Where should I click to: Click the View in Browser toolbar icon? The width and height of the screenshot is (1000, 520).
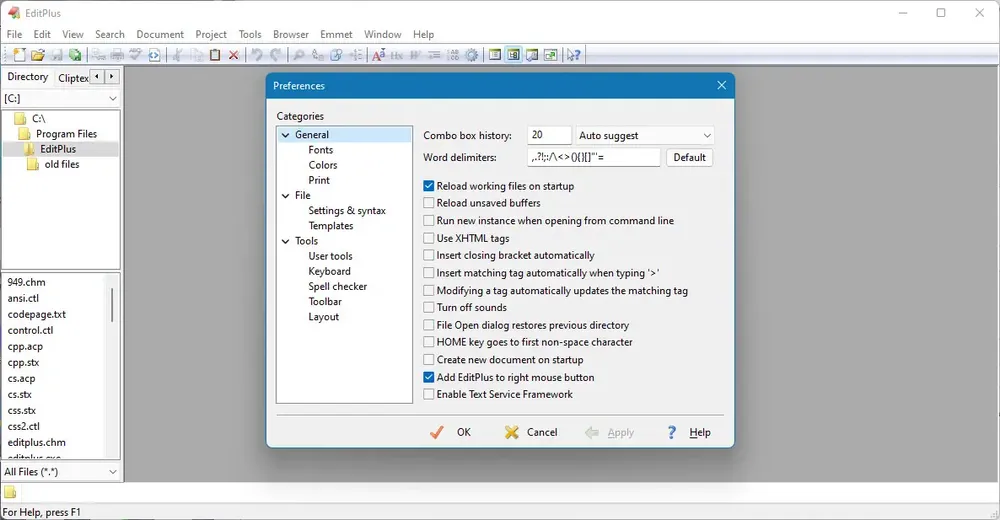(x=154, y=55)
